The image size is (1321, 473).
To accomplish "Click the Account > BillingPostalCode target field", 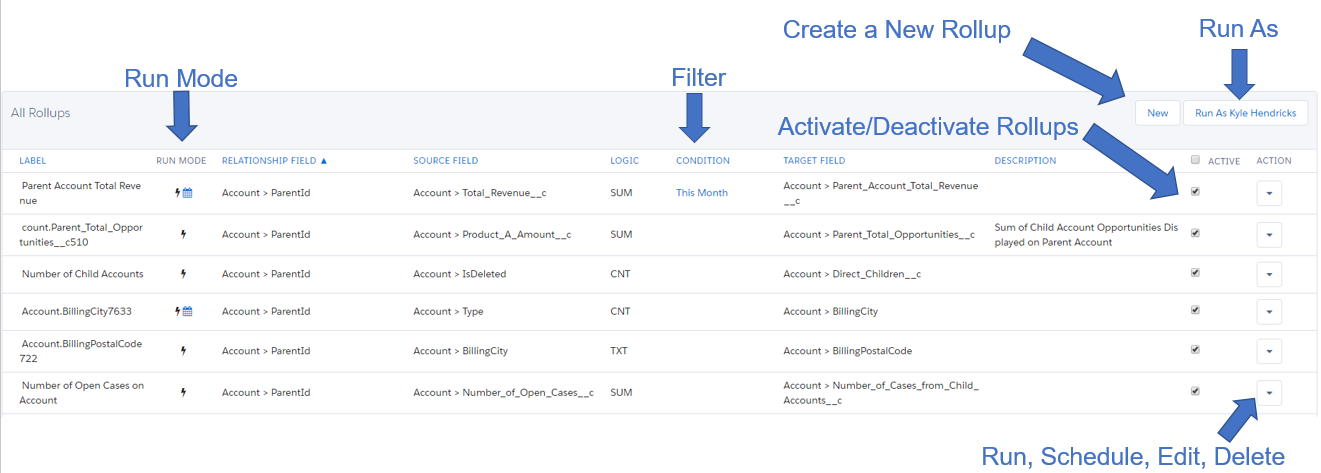I will [x=848, y=351].
